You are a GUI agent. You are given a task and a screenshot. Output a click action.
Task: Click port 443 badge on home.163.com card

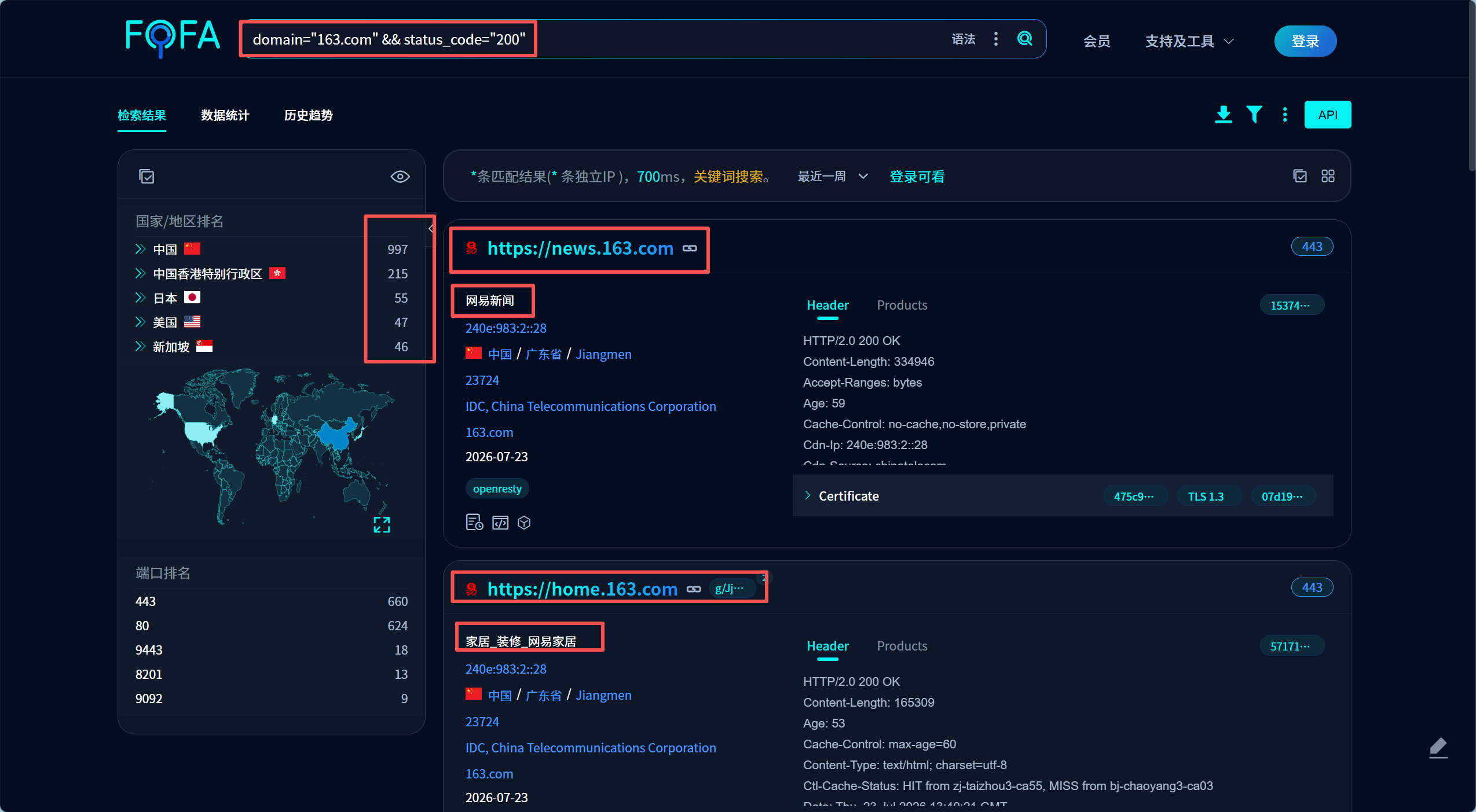tap(1312, 587)
